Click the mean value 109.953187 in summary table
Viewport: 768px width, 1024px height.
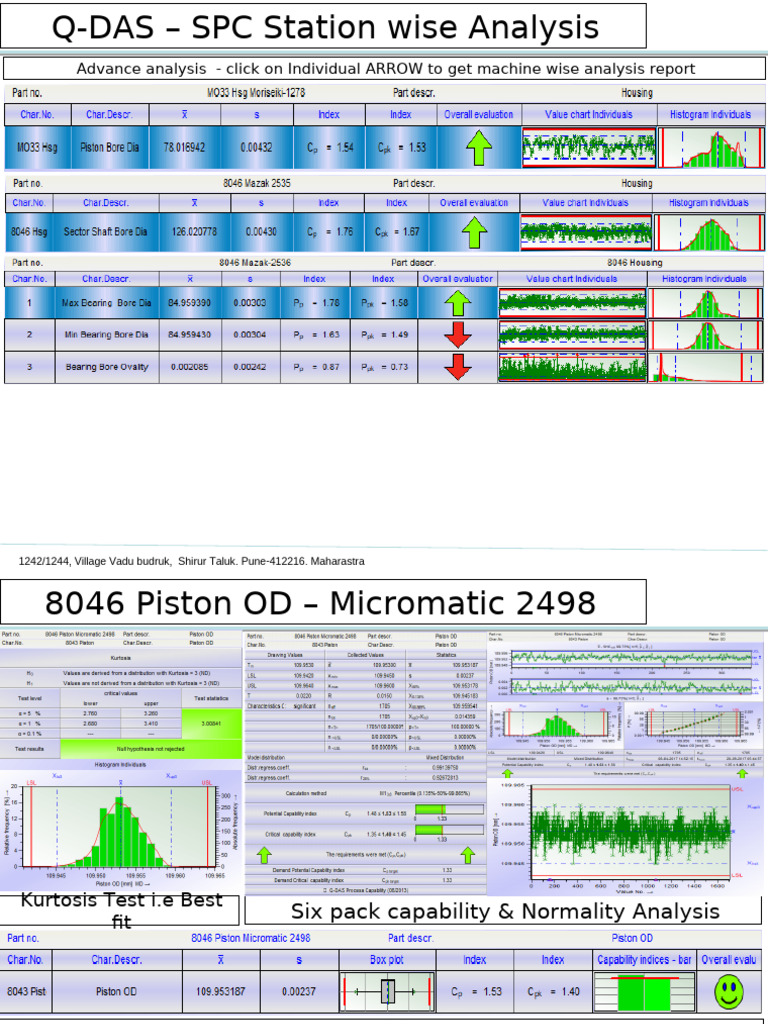[221, 991]
